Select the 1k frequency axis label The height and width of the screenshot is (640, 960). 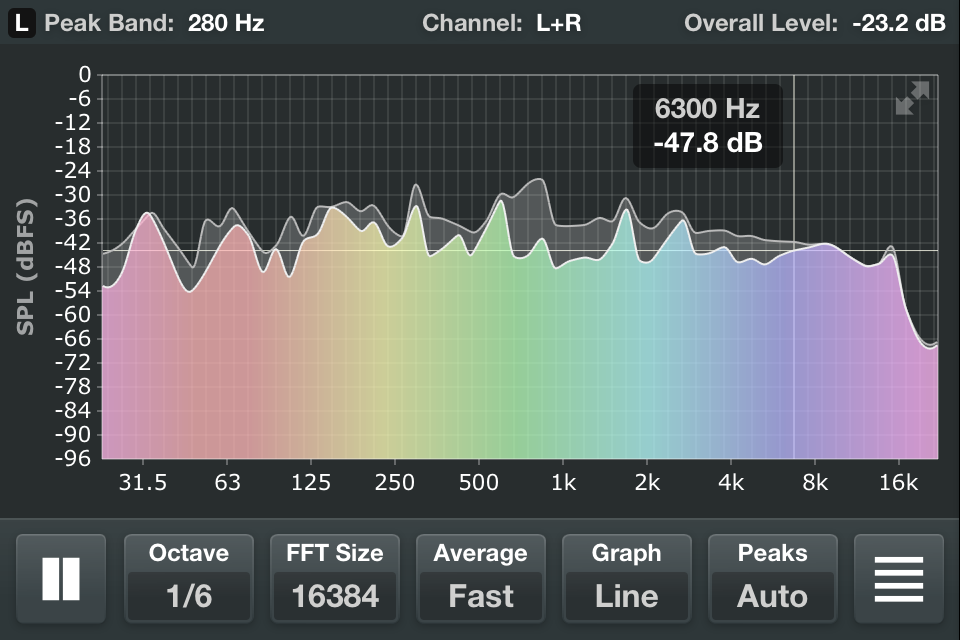pos(563,483)
